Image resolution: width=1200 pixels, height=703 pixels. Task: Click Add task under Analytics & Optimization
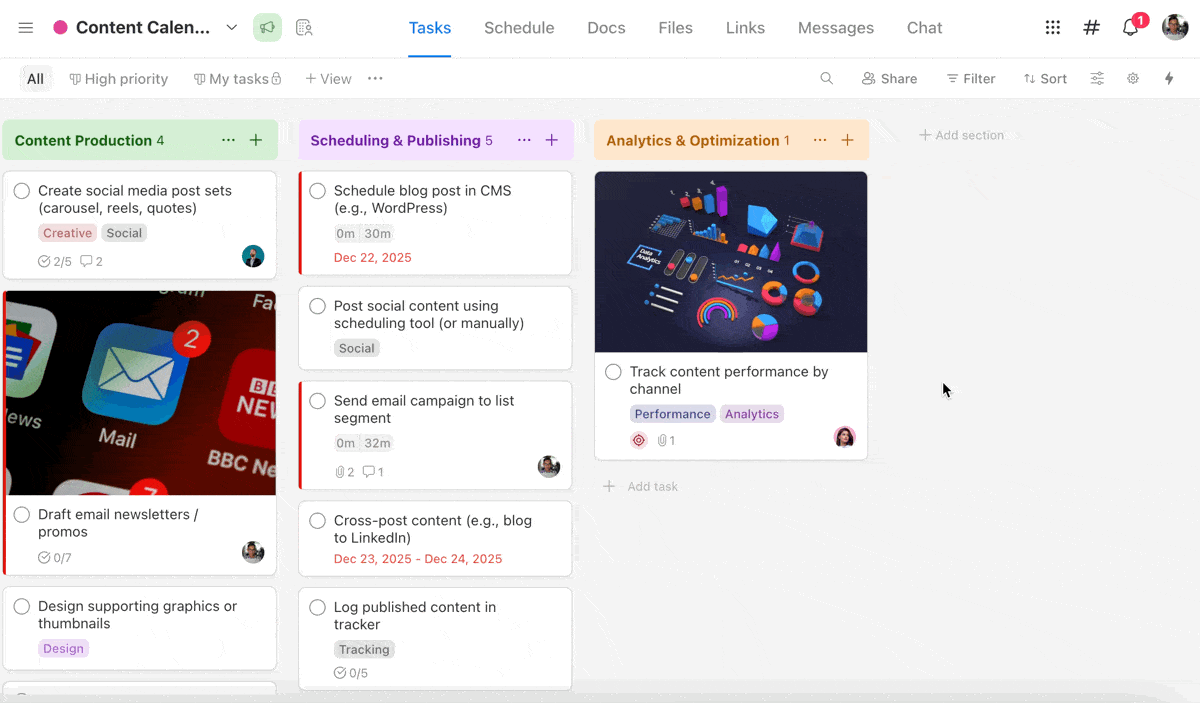pyautogui.click(x=641, y=487)
